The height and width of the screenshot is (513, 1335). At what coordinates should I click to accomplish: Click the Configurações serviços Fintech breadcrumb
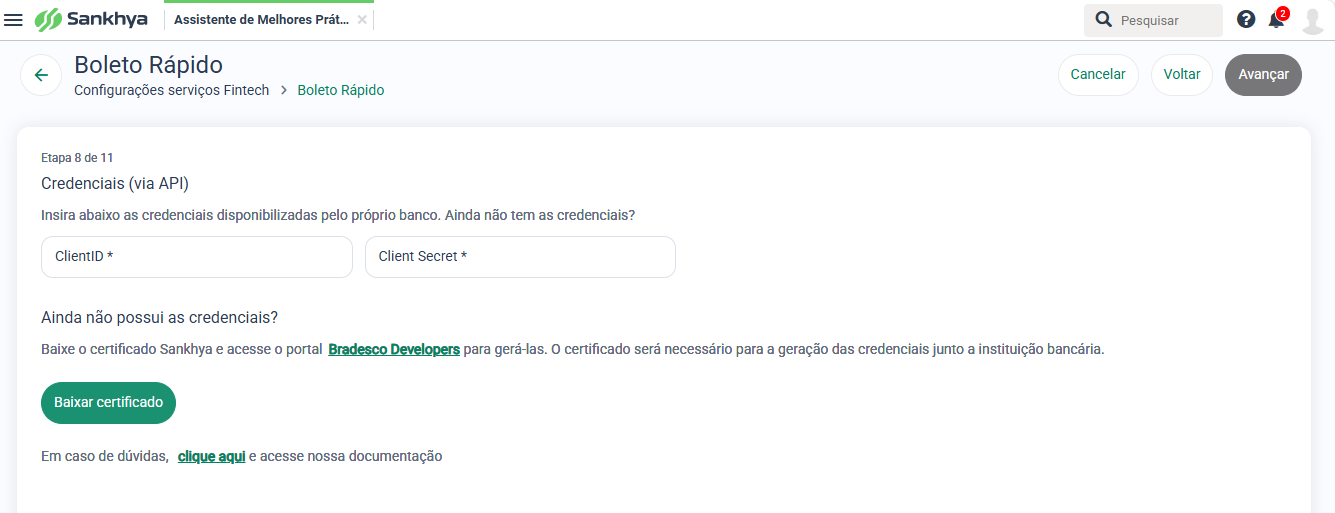pos(172,90)
